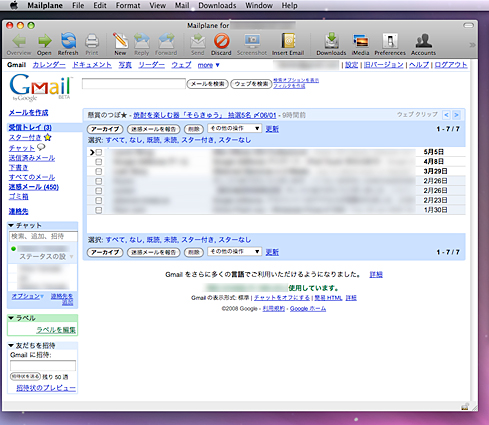Click the chat bubble icon beside チャット
Image resolution: width=489 pixels, height=425 pixels.
click(41, 147)
